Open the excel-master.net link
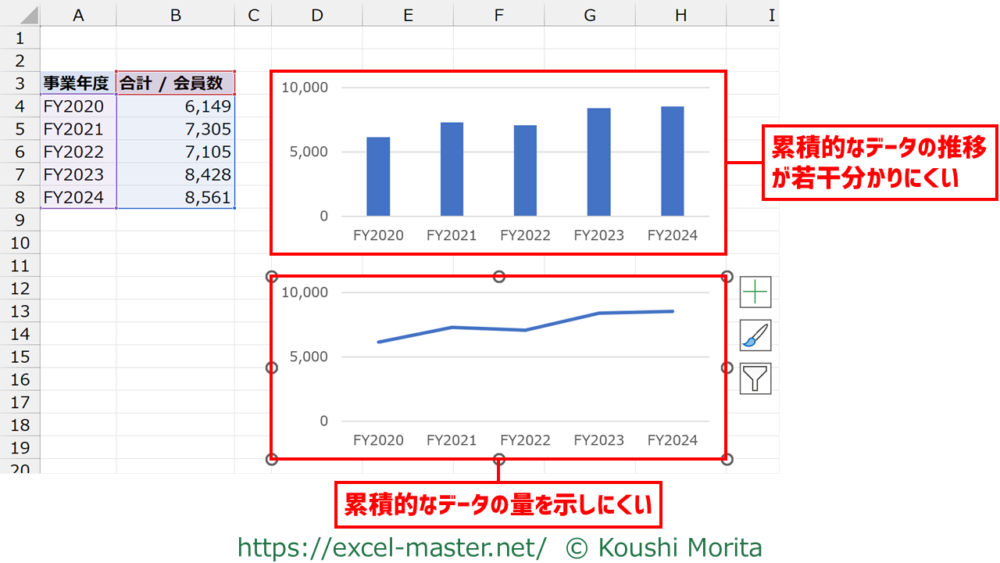The height and width of the screenshot is (563, 1000). [x=392, y=547]
